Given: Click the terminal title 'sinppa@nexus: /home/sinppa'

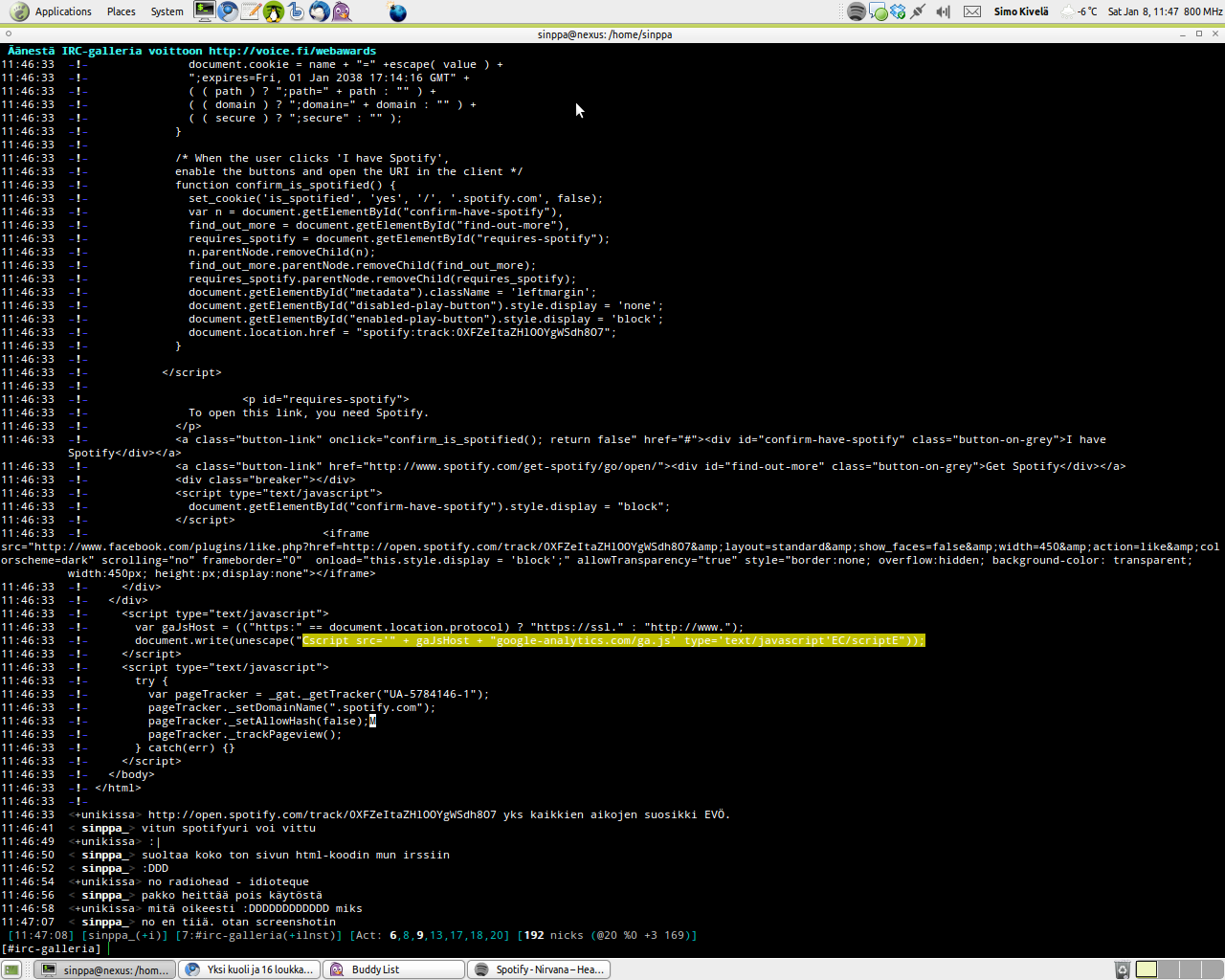Looking at the screenshot, I should [x=605, y=34].
